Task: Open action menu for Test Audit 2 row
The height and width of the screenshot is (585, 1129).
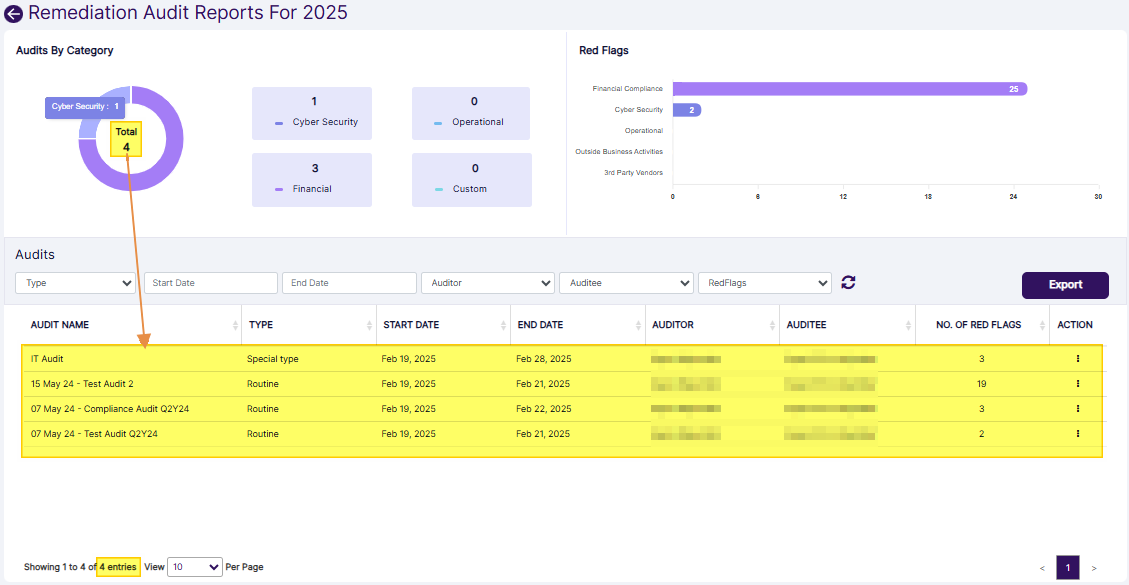Action: [x=1077, y=383]
